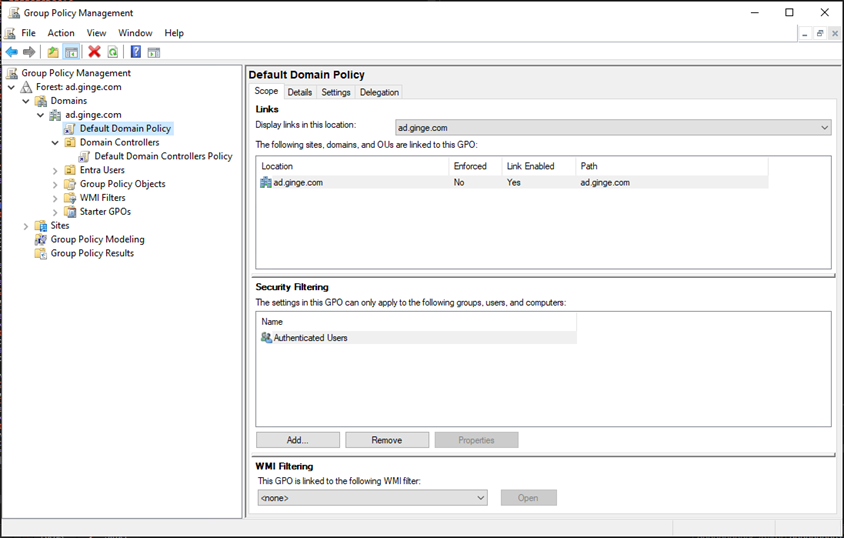Switch to the Delegation tab
The height and width of the screenshot is (538, 844).
pos(379,92)
